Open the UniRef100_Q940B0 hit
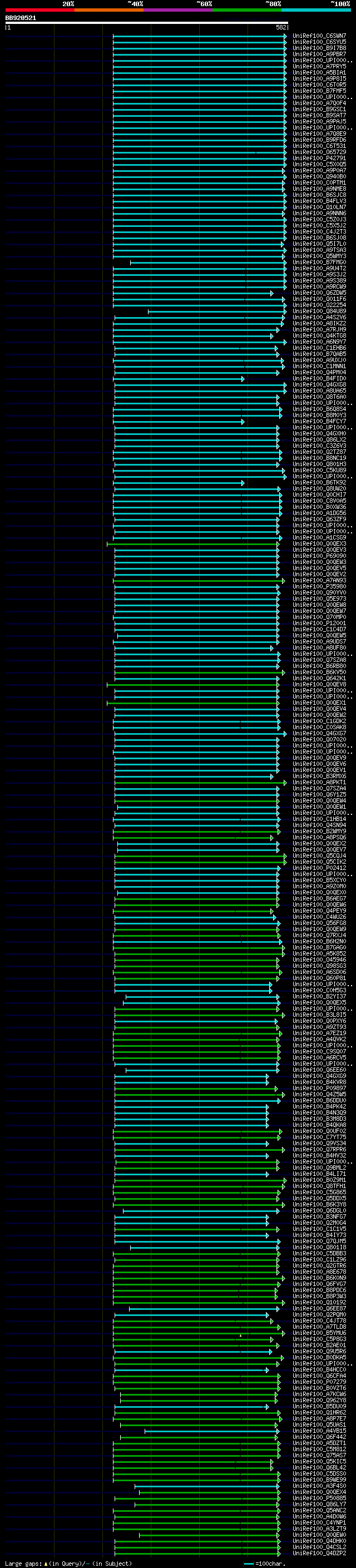Screen dimensions: 356x1568 (x=319, y=176)
